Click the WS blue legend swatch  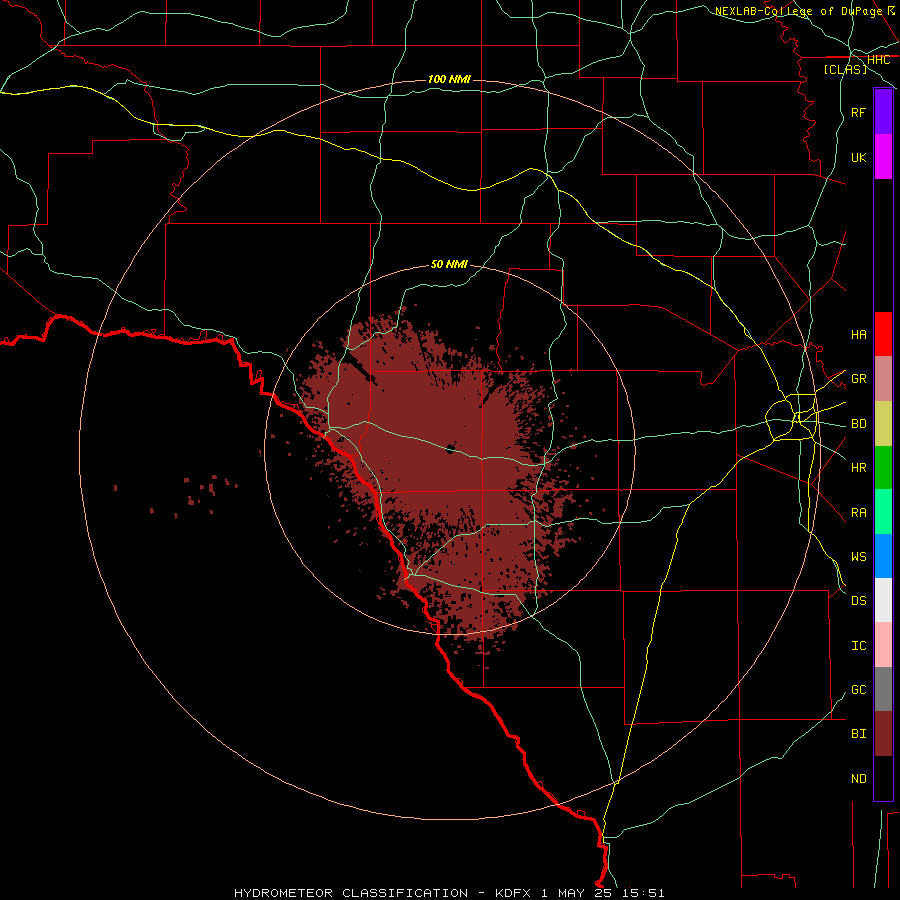click(883, 556)
